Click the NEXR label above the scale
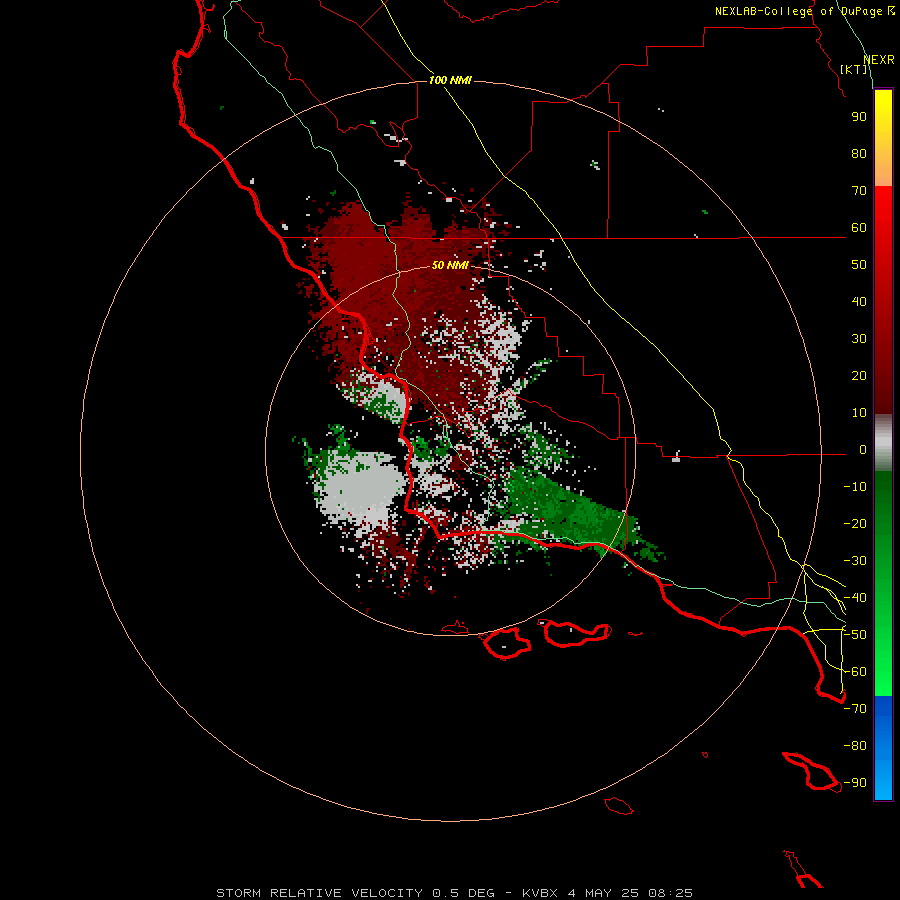 [879, 60]
